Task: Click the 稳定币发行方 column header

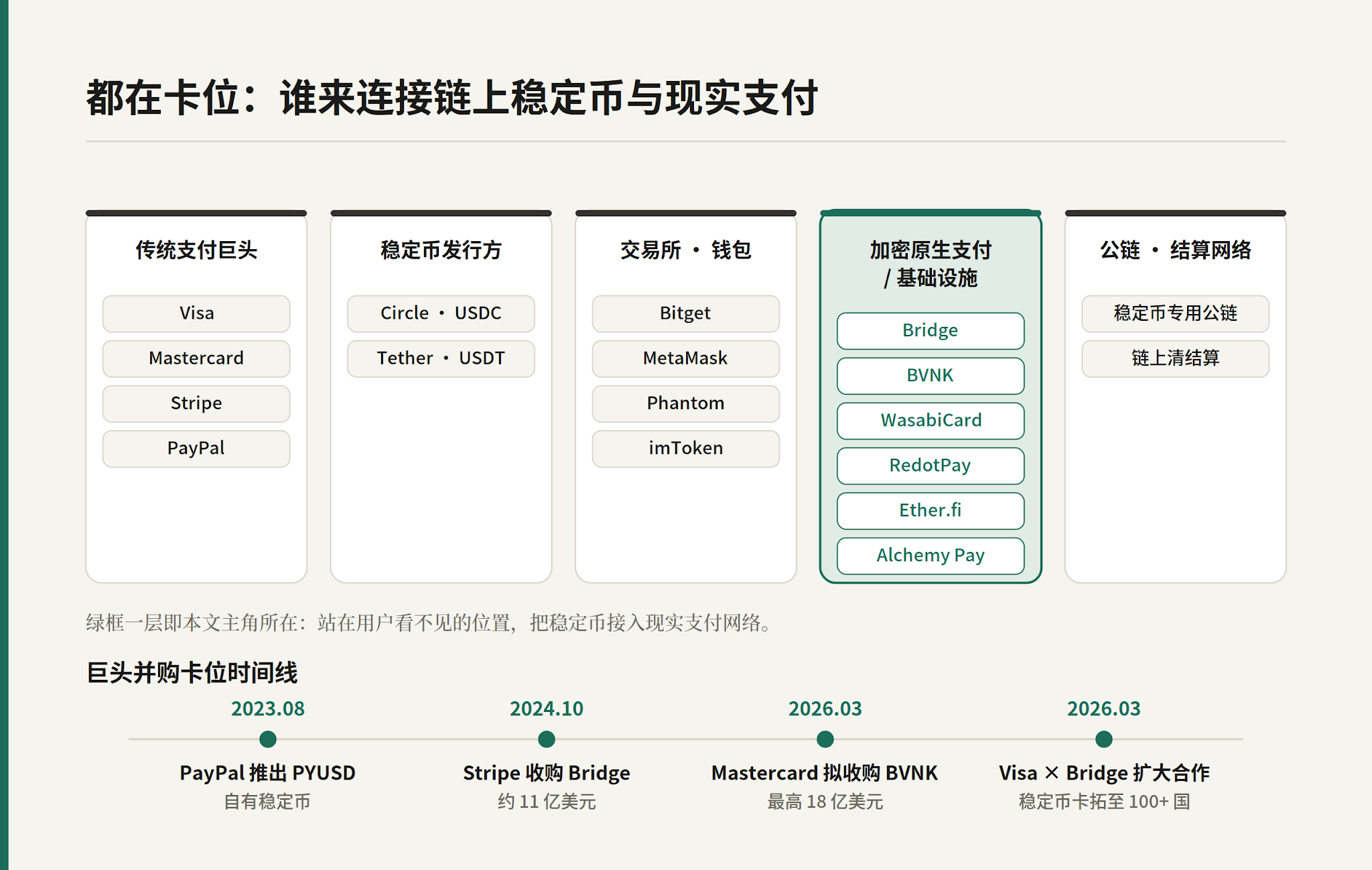Action: coord(441,250)
